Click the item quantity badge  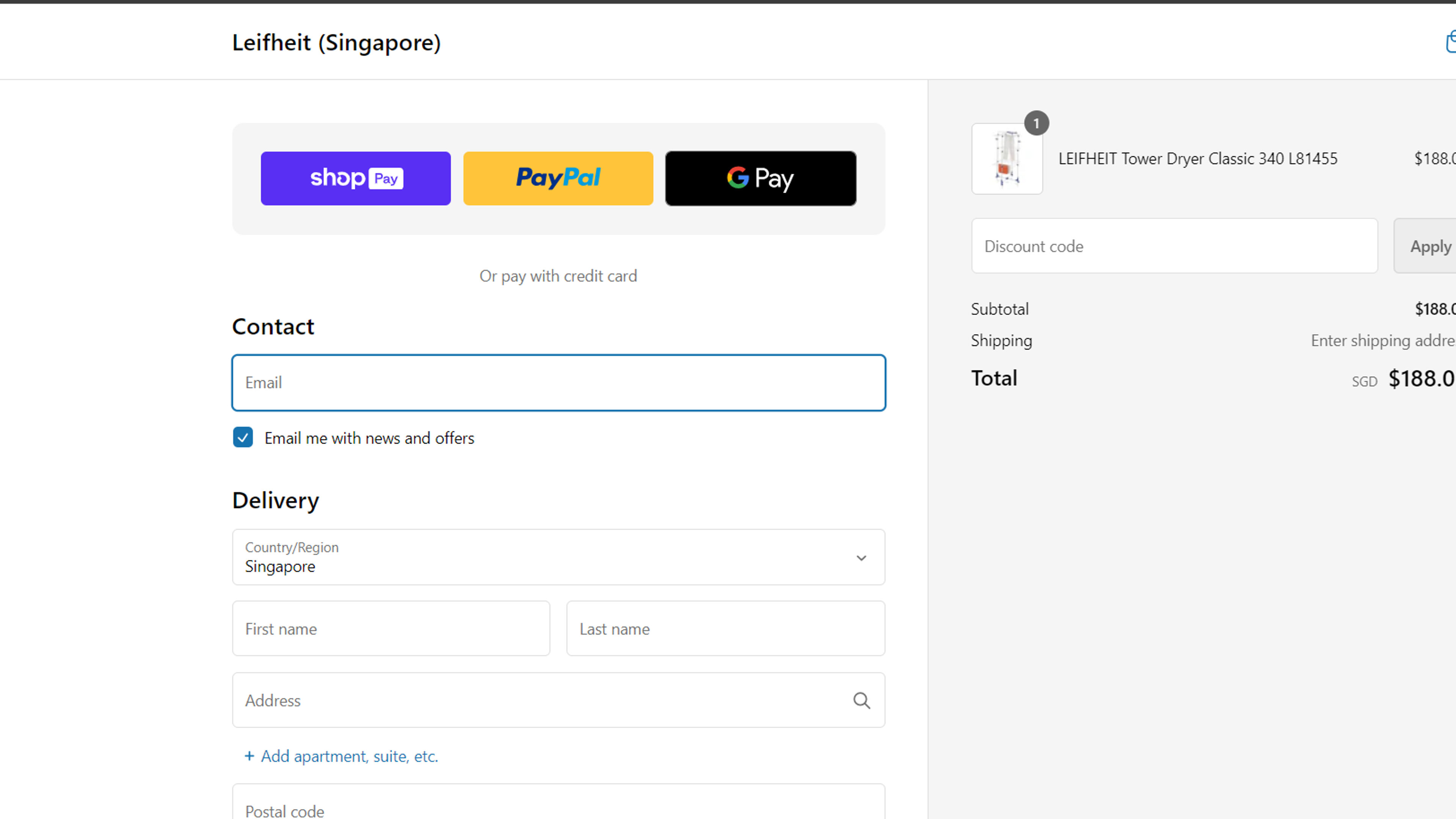pyautogui.click(x=1036, y=123)
